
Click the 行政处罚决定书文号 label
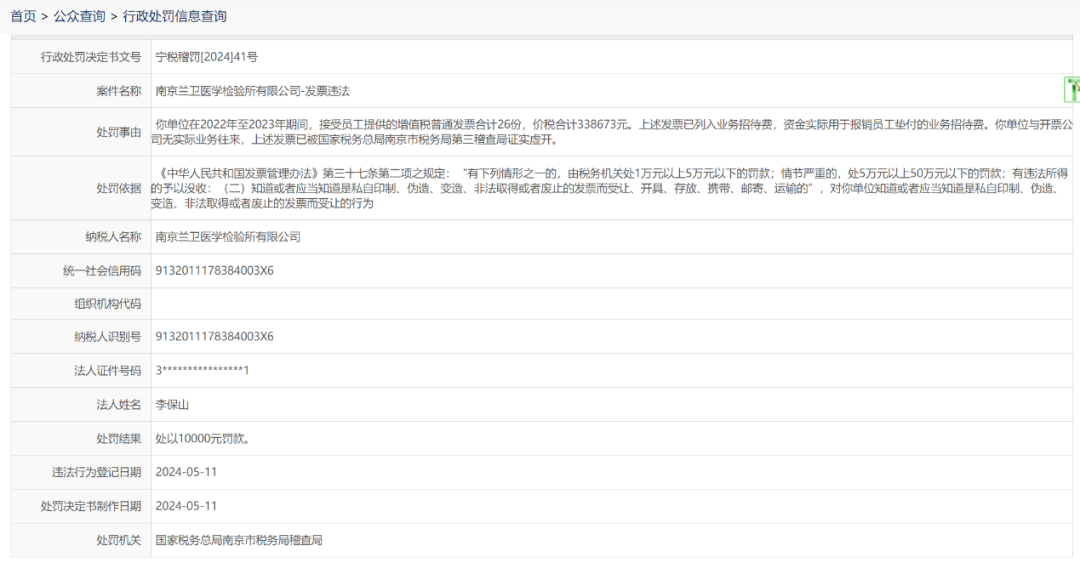point(90,57)
